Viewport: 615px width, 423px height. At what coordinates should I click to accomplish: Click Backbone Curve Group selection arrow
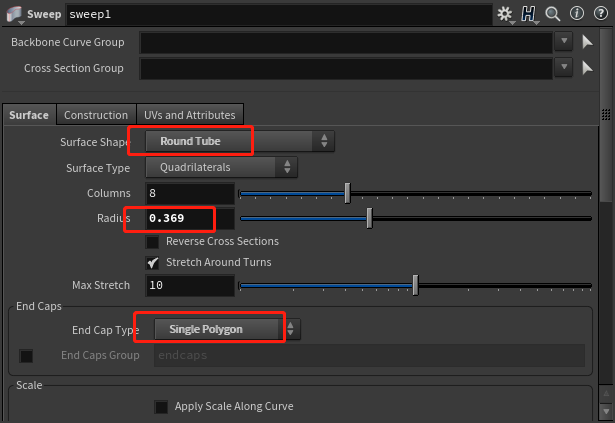point(587,42)
